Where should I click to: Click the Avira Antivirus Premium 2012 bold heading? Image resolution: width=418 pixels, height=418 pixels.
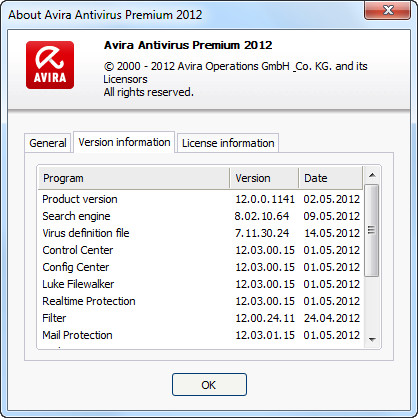click(x=188, y=45)
